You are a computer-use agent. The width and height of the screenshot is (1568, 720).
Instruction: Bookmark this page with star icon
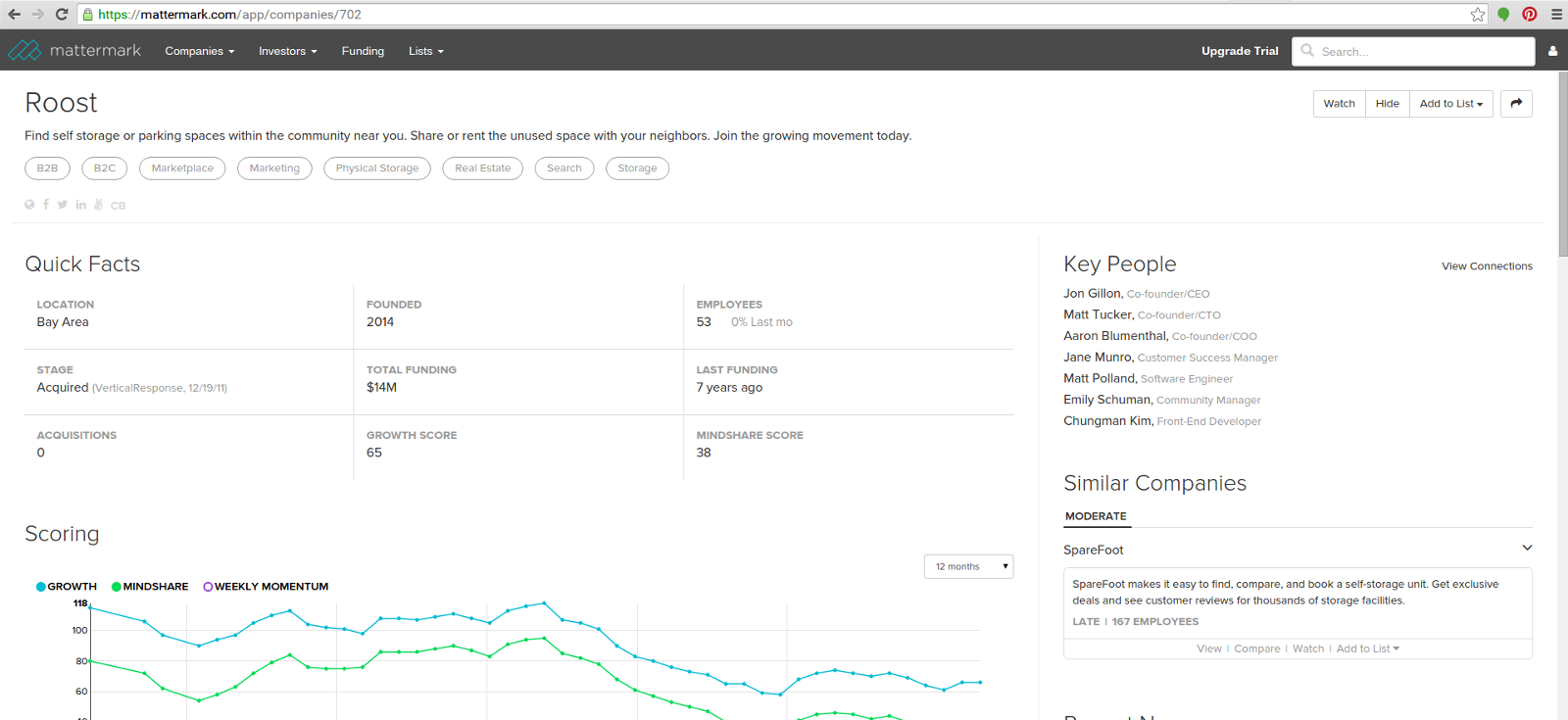tap(1477, 15)
